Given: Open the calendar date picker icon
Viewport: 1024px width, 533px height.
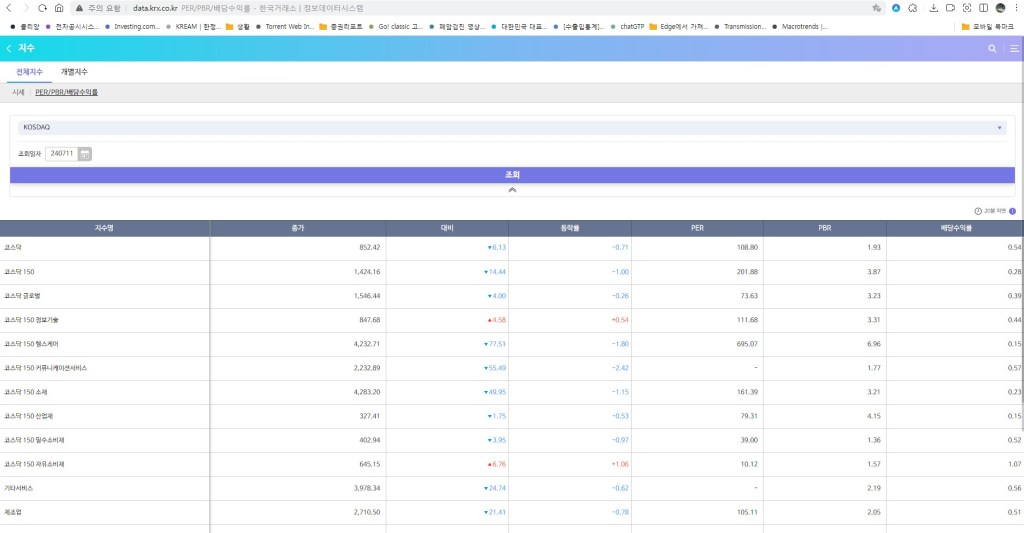Looking at the screenshot, I should click(85, 154).
